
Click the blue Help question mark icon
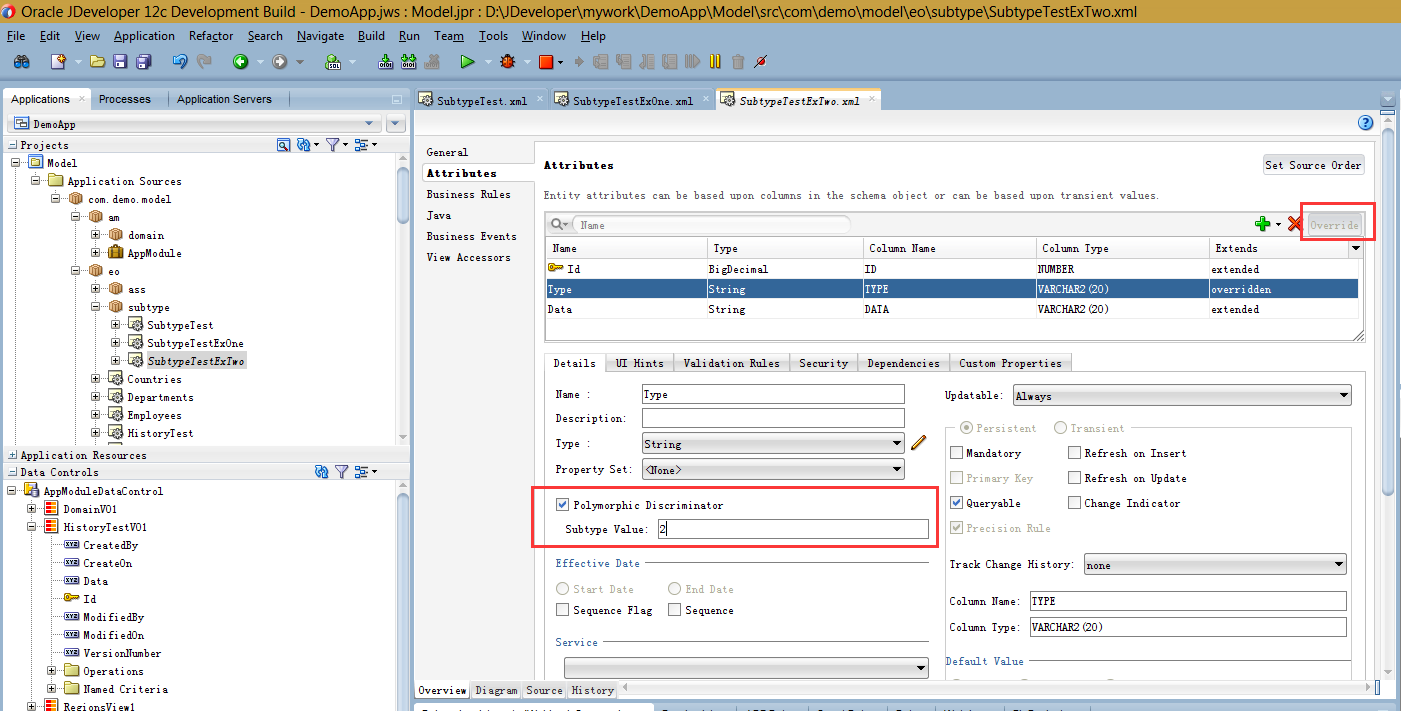click(1366, 123)
